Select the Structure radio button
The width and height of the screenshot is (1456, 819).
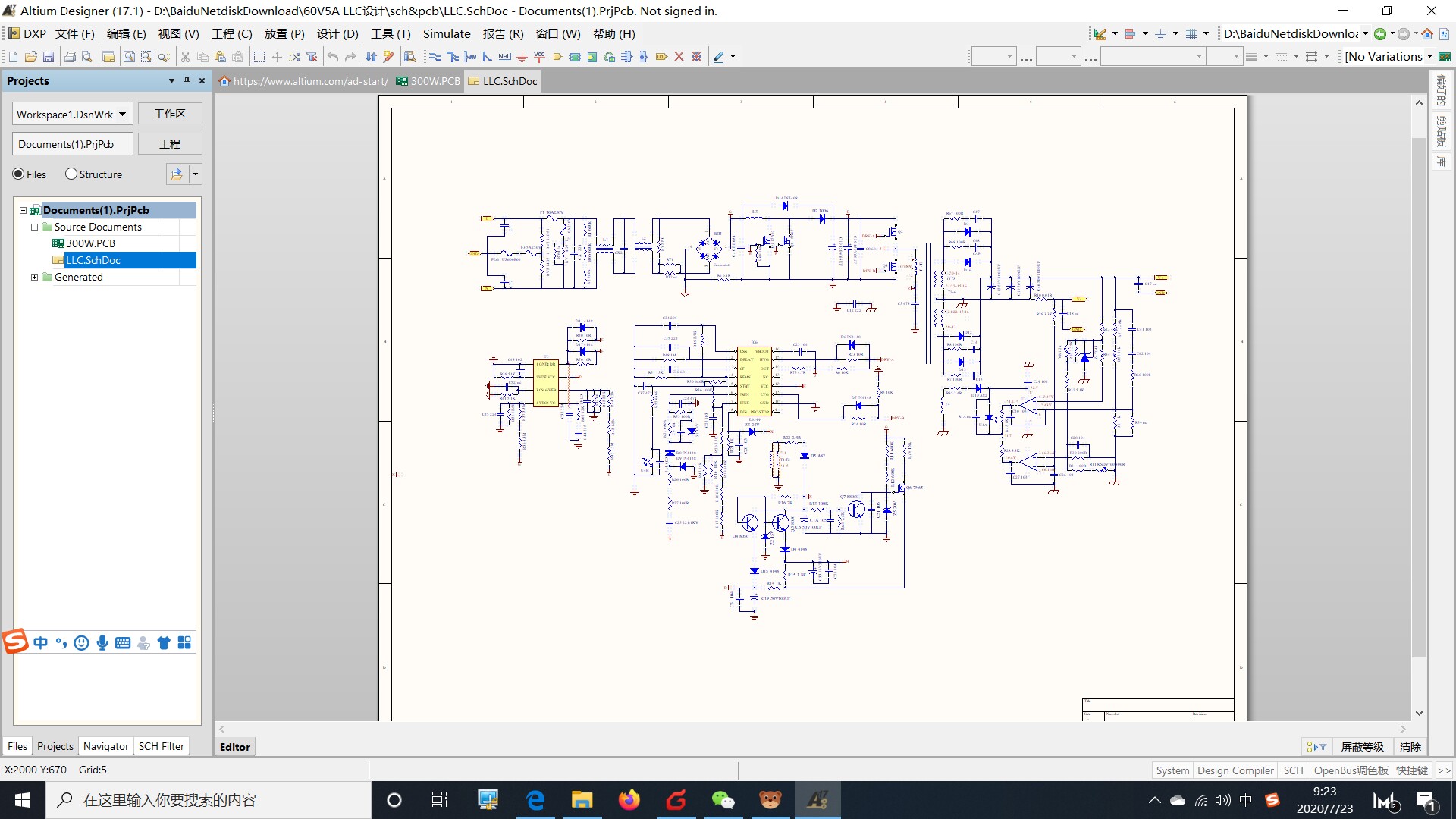[71, 174]
